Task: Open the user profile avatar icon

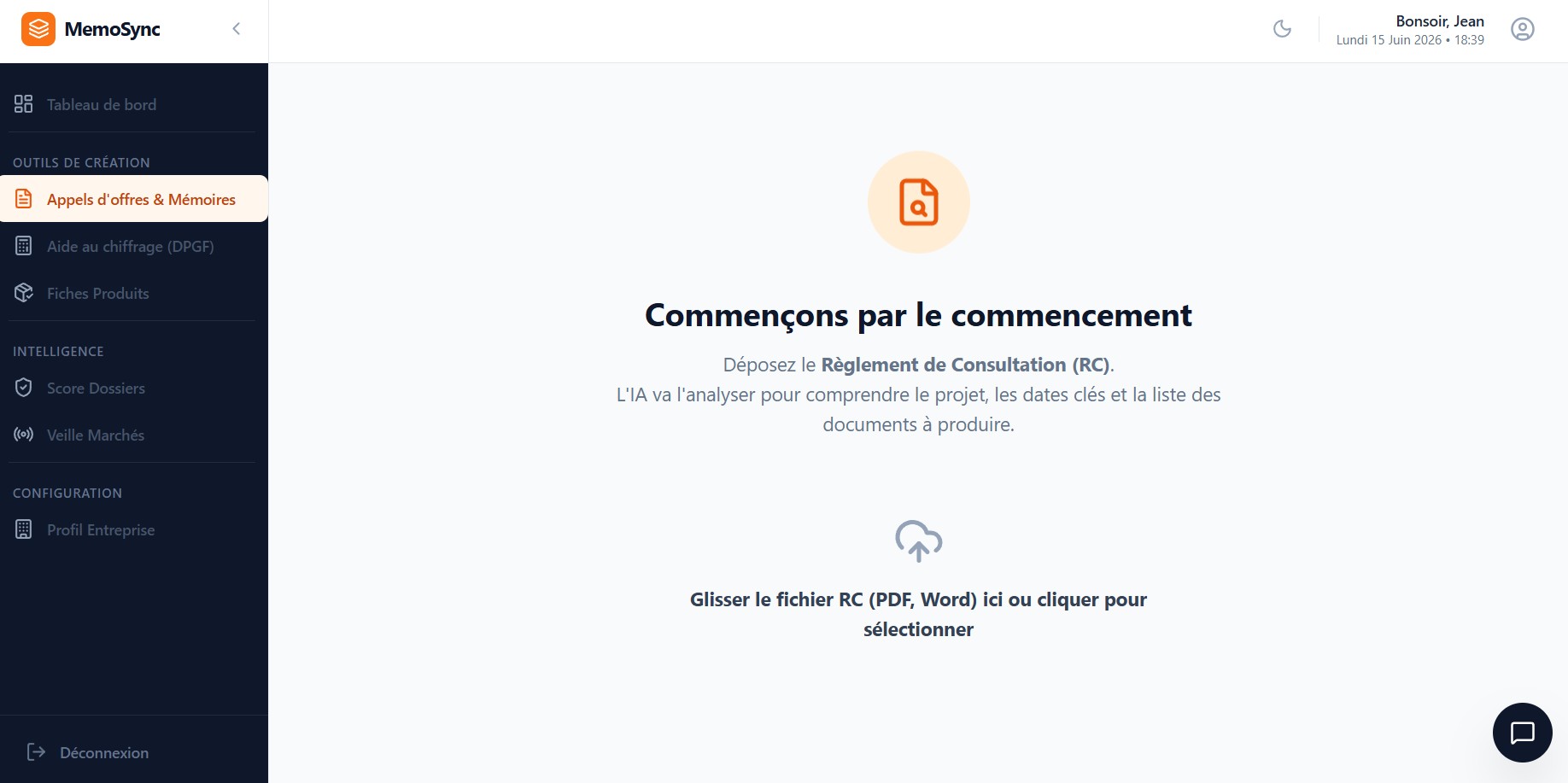Action: pos(1522,29)
